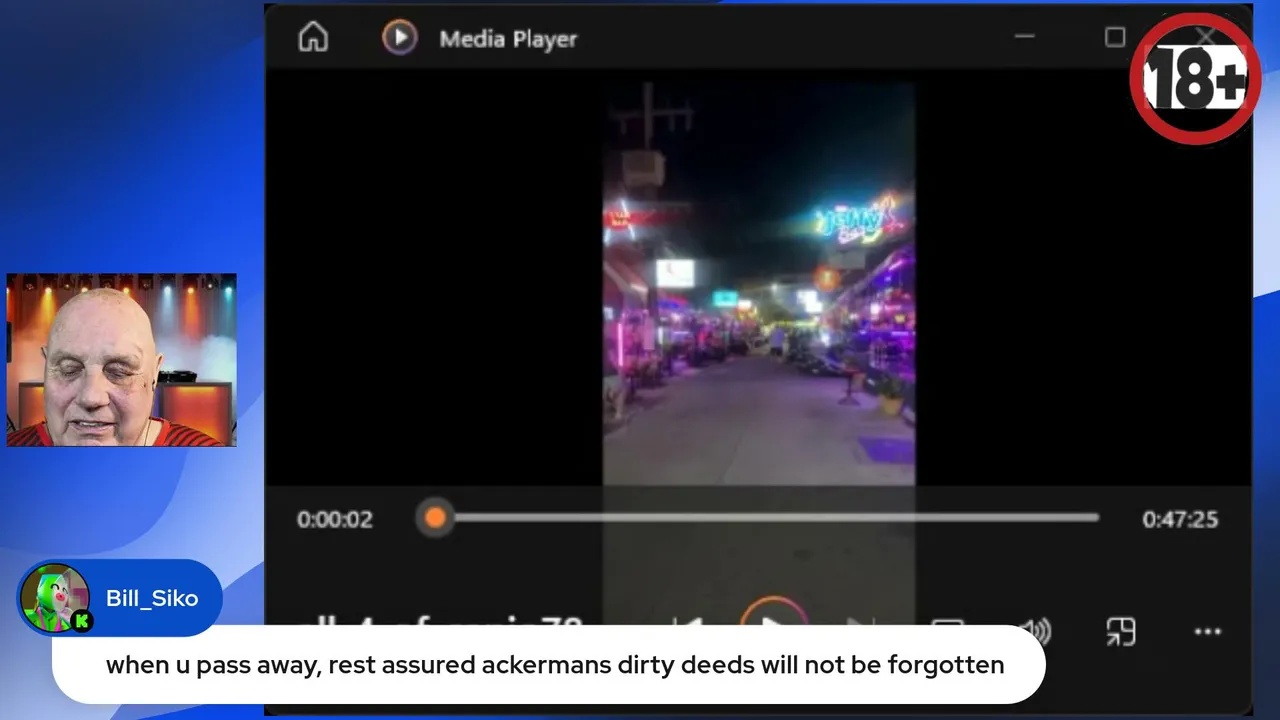Click the Bill_Siko chat avatar

tap(55, 598)
